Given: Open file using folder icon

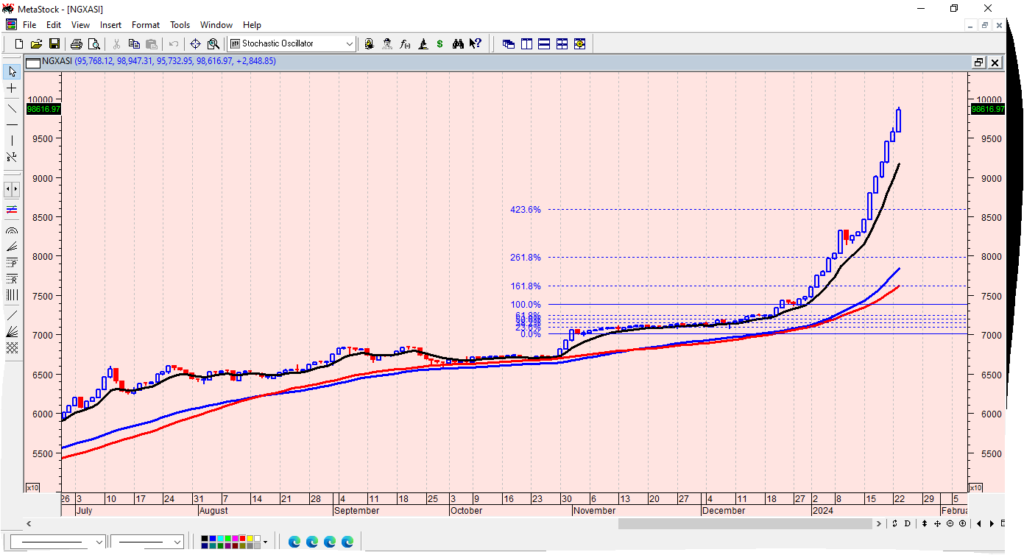Looking at the screenshot, I should (x=36, y=44).
